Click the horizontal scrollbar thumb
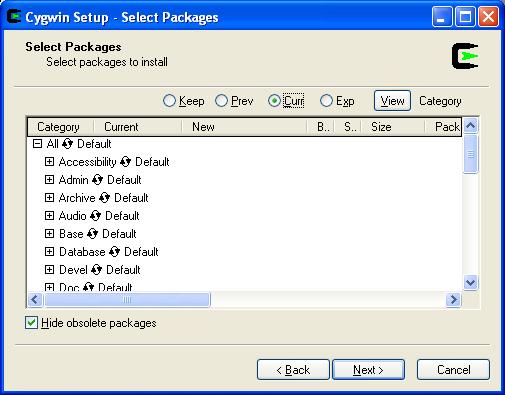The width and height of the screenshot is (505, 395). click(x=127, y=299)
